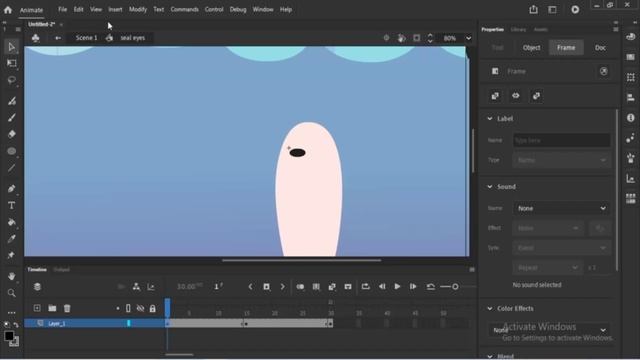
Task: Open the stage zoom 80% dropdown
Action: [469, 38]
